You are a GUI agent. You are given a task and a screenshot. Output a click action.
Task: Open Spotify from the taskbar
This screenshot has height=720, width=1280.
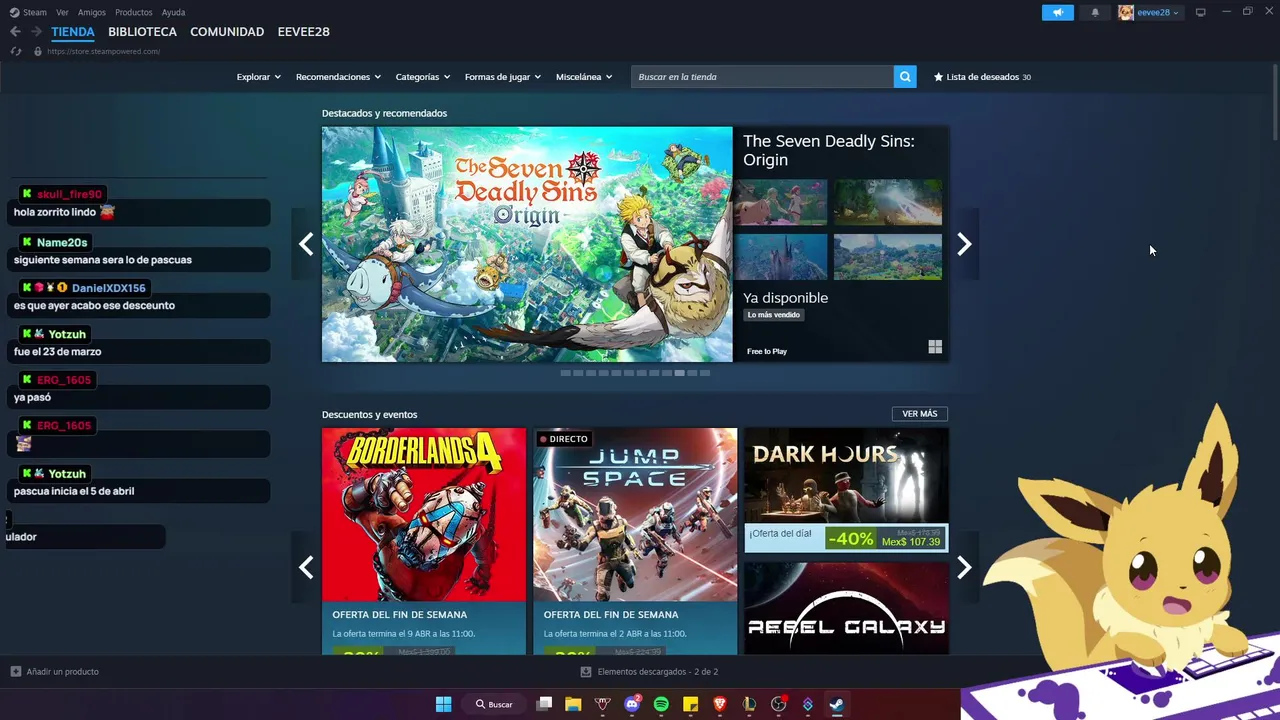[661, 704]
